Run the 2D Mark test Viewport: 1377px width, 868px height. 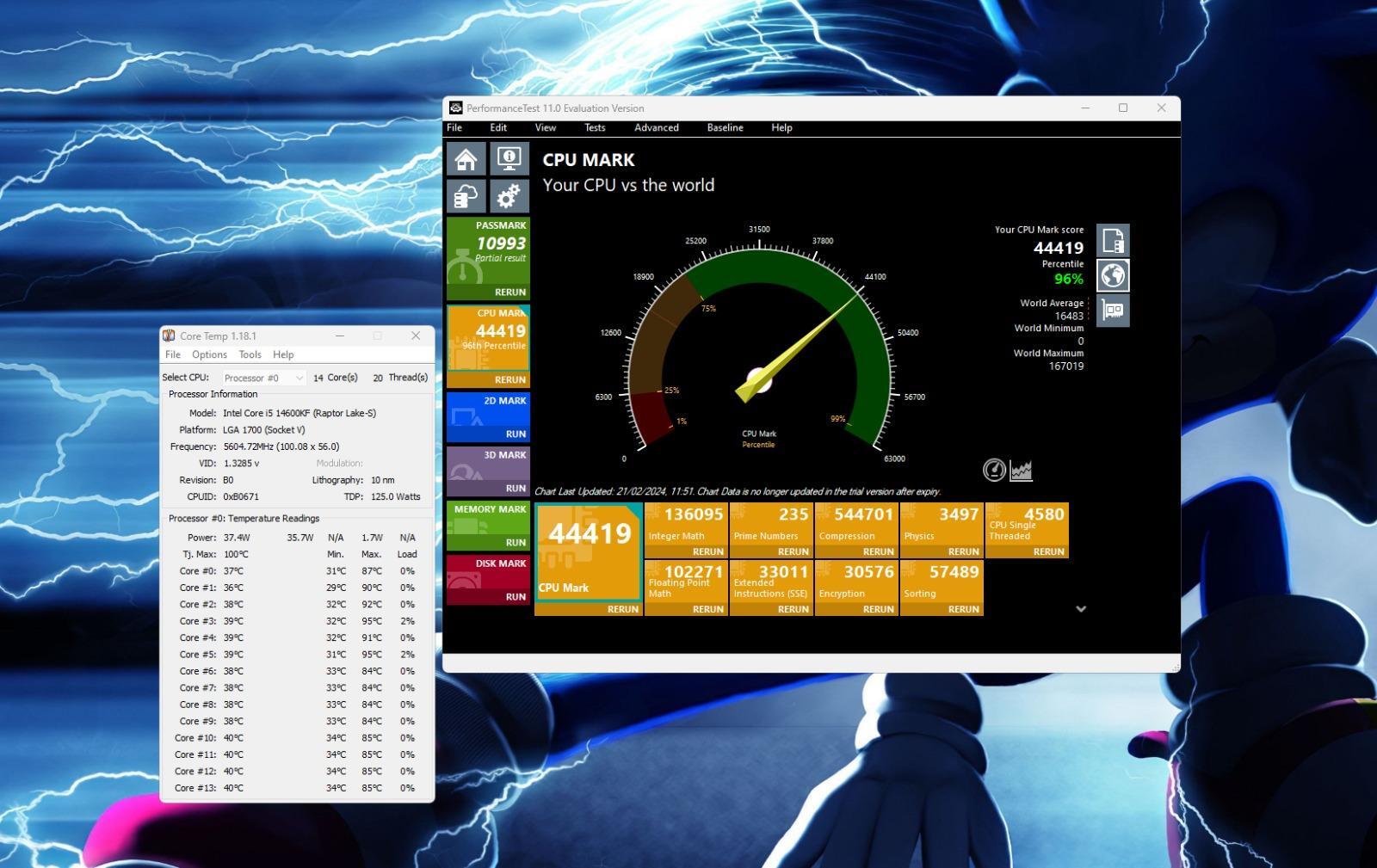[x=516, y=434]
